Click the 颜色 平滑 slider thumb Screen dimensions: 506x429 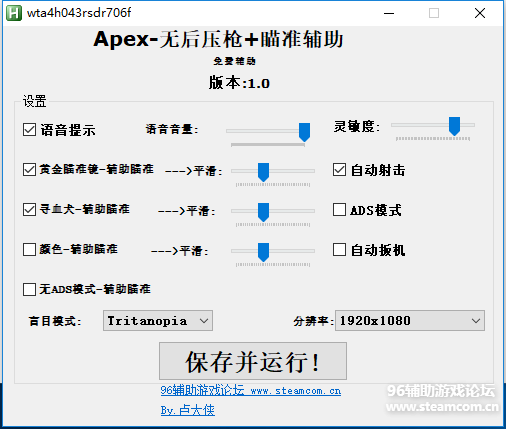click(x=263, y=252)
